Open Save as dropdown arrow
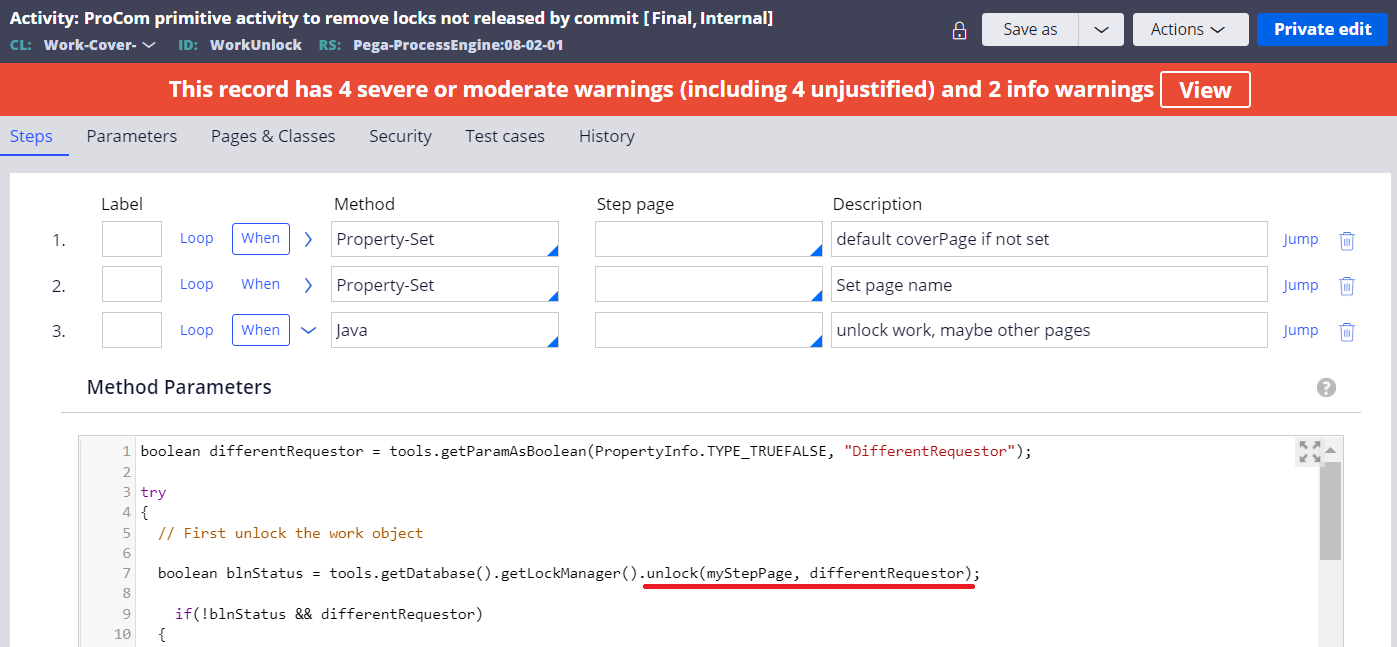 tap(1101, 30)
